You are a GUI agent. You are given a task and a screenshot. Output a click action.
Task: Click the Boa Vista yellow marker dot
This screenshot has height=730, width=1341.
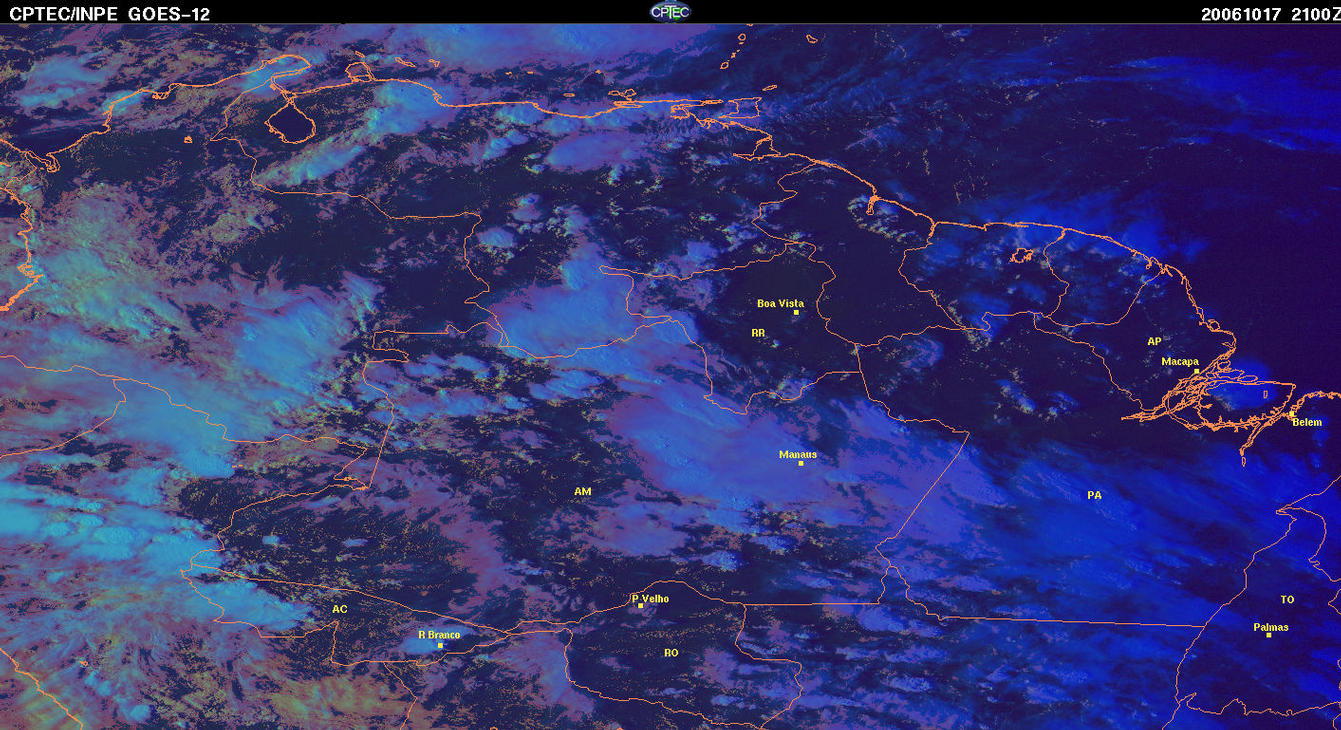[796, 313]
